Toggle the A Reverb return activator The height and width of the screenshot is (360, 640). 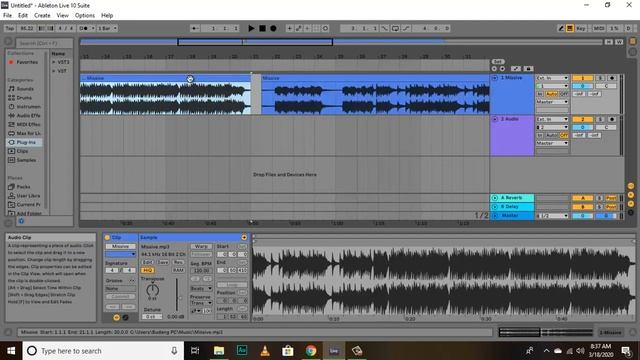pyautogui.click(x=582, y=198)
